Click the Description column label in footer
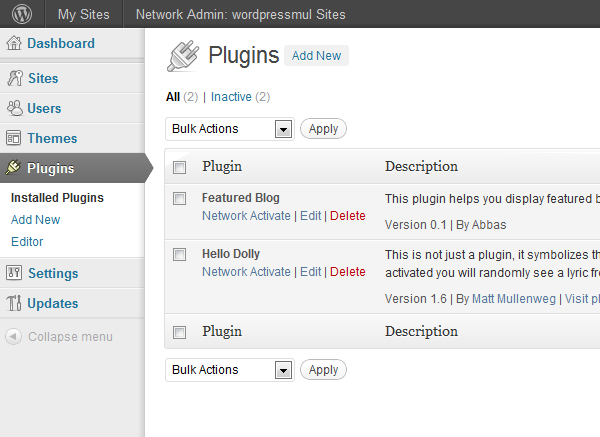The height and width of the screenshot is (437, 600). point(421,331)
